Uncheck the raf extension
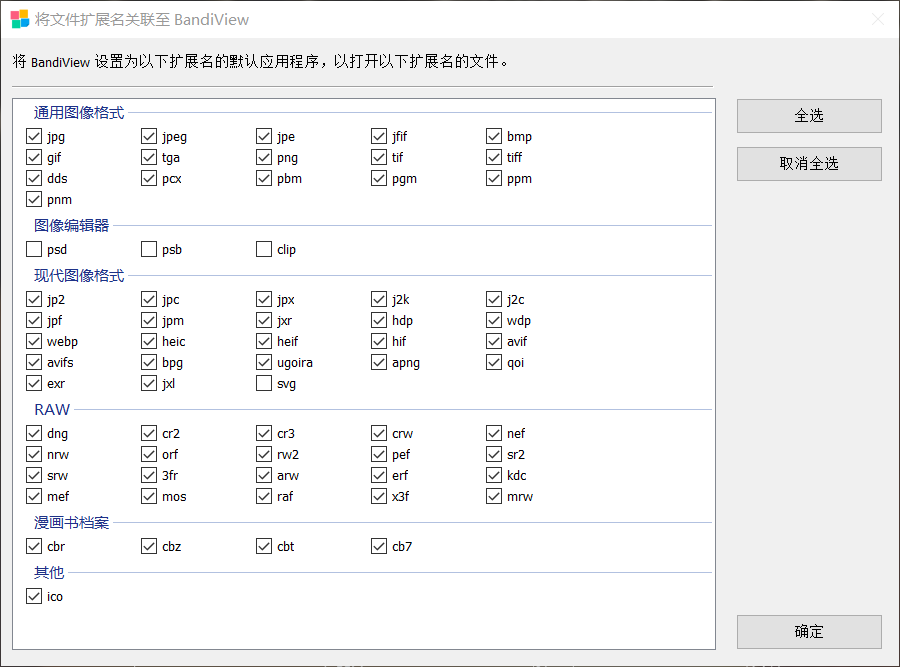Image resolution: width=900 pixels, height=667 pixels. point(264,496)
